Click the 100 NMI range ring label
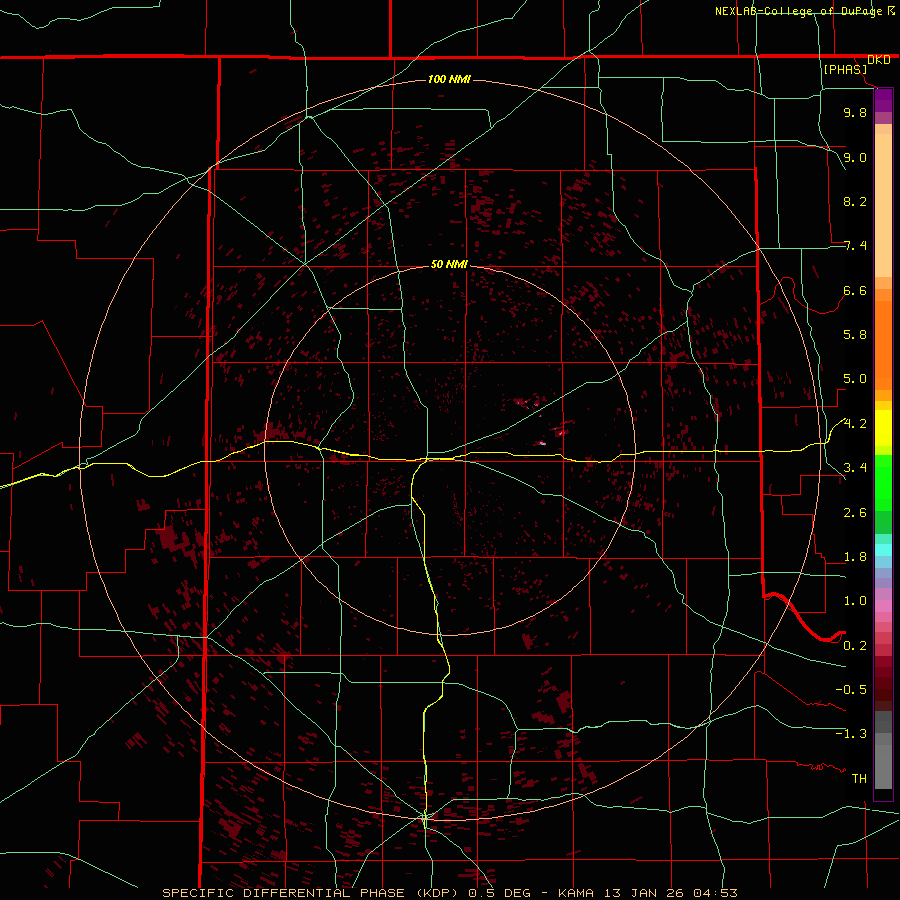 449,79
